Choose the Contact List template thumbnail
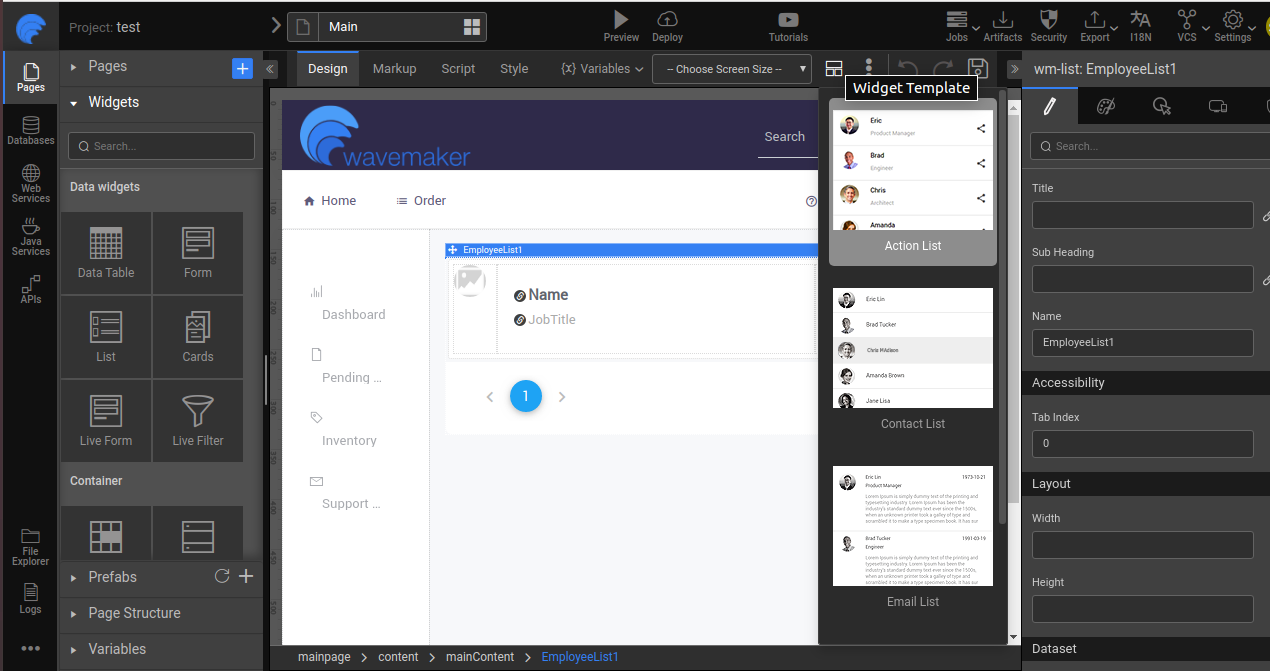Viewport: 1270px width, 671px height. (x=913, y=349)
